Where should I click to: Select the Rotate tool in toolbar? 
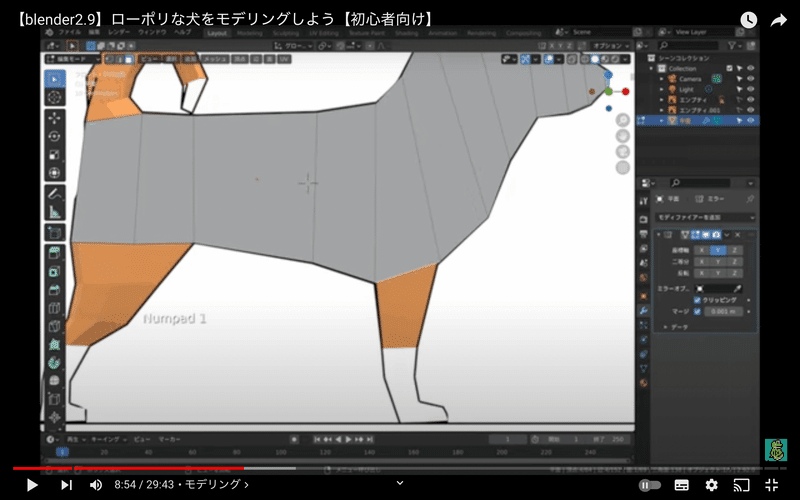pos(55,136)
